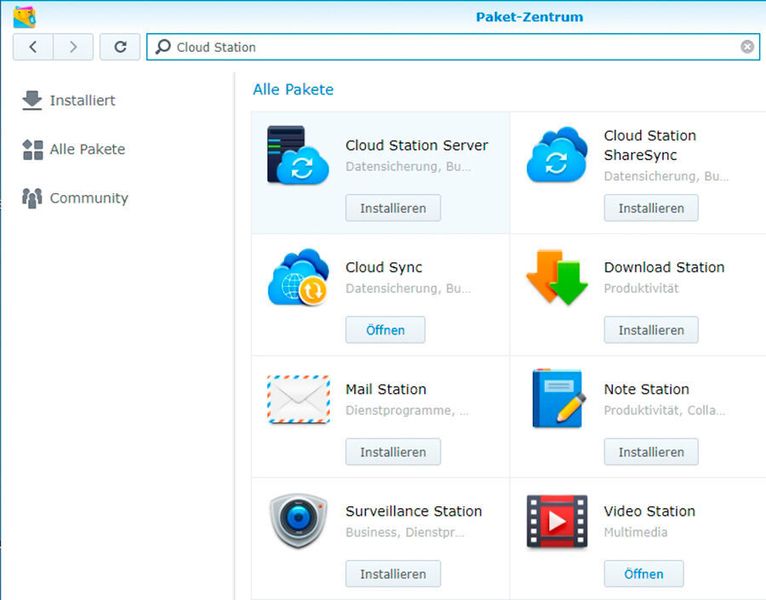This screenshot has width=766, height=600.
Task: Click the Installiert download icon
Action: 32,100
